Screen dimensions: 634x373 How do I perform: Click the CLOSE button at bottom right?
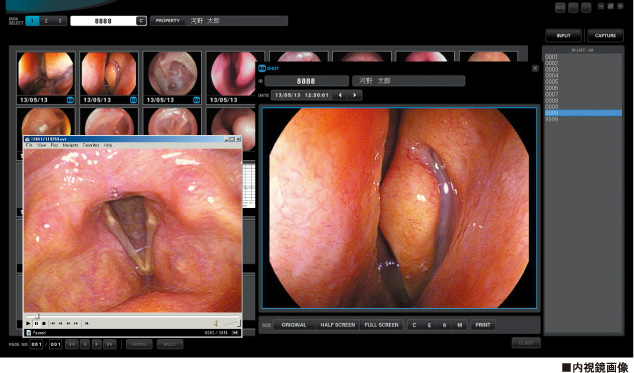pyautogui.click(x=526, y=343)
